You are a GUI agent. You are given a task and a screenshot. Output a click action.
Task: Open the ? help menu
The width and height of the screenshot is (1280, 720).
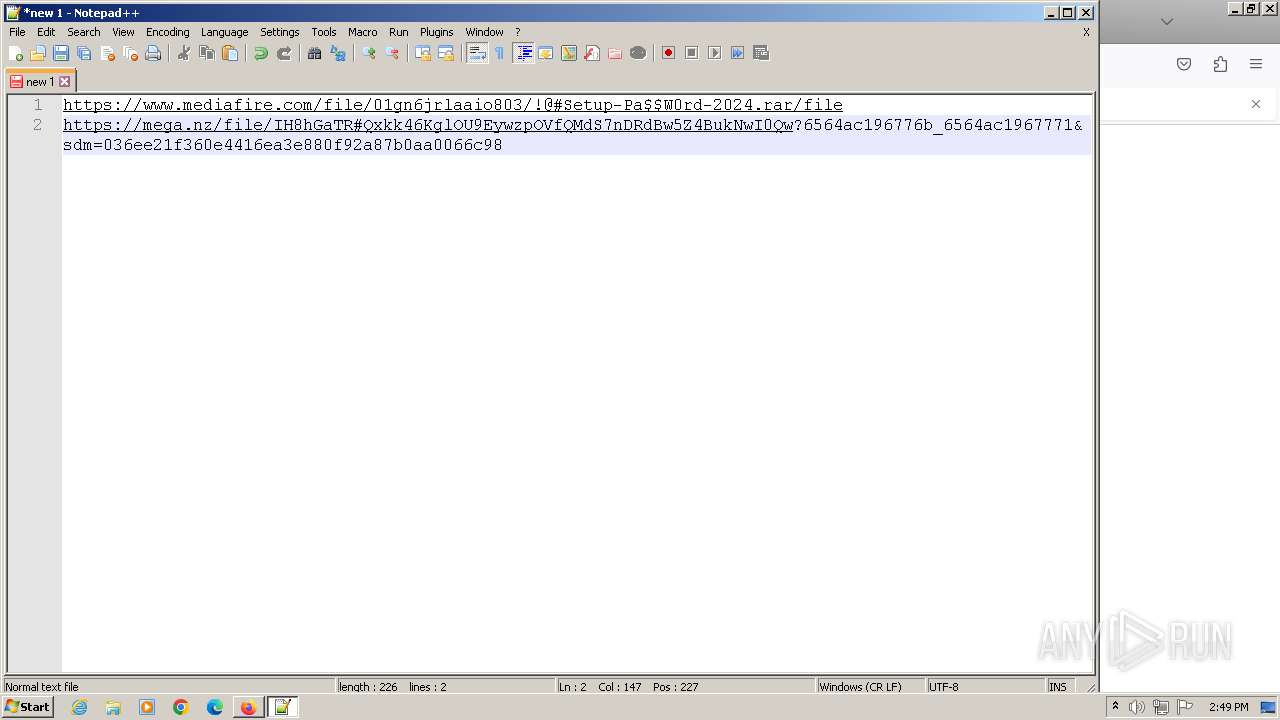pyautogui.click(x=518, y=32)
